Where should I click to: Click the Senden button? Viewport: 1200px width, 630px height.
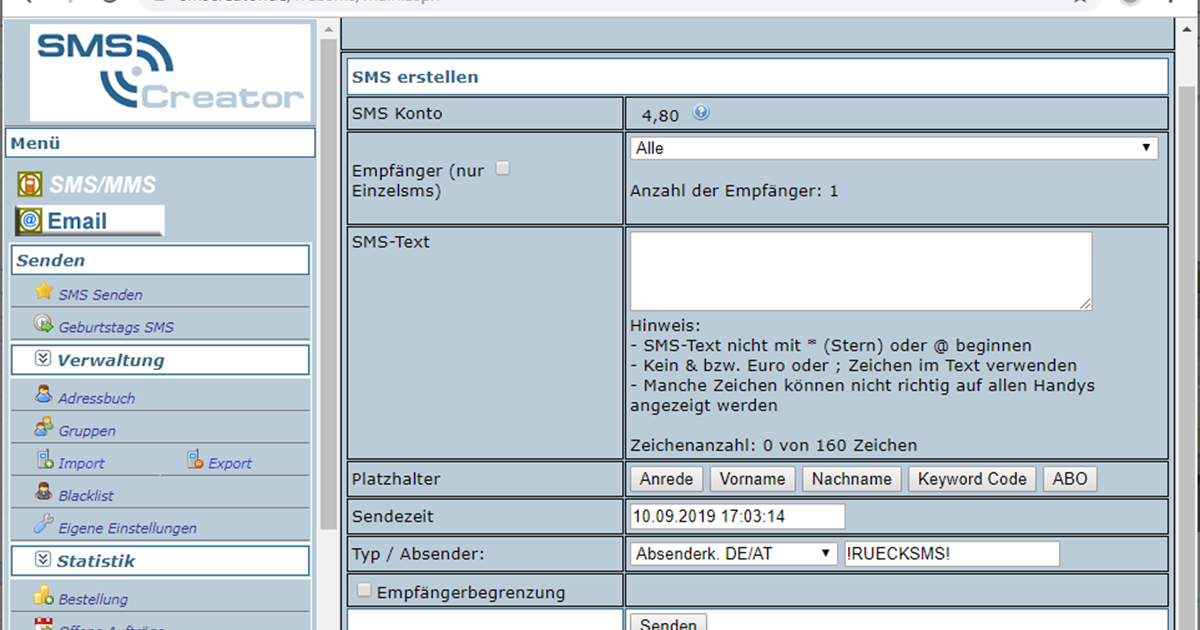pyautogui.click(x=667, y=623)
